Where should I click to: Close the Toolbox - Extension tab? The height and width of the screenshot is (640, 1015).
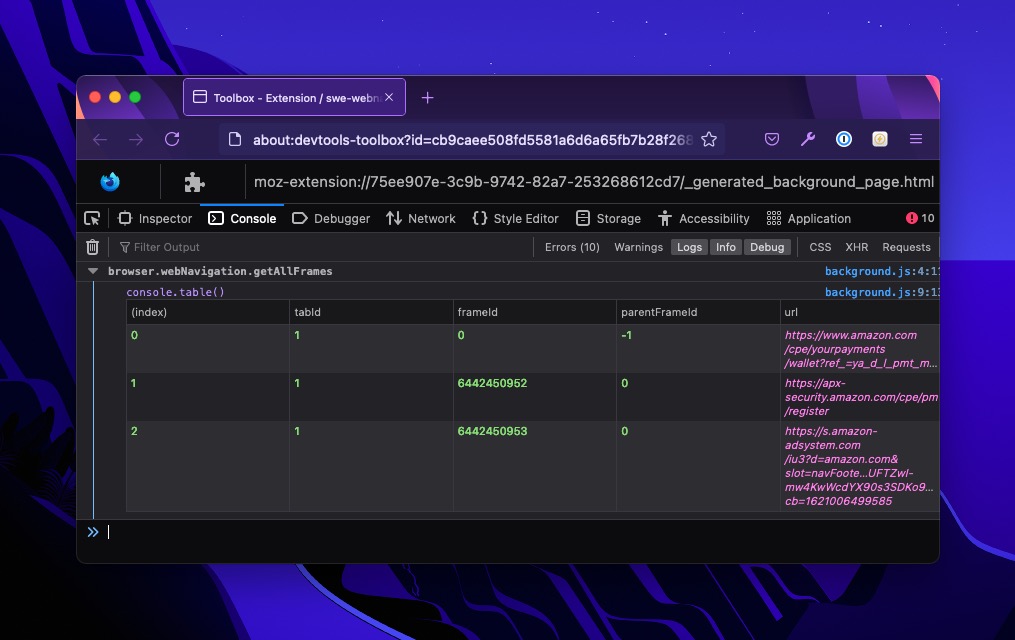point(389,97)
